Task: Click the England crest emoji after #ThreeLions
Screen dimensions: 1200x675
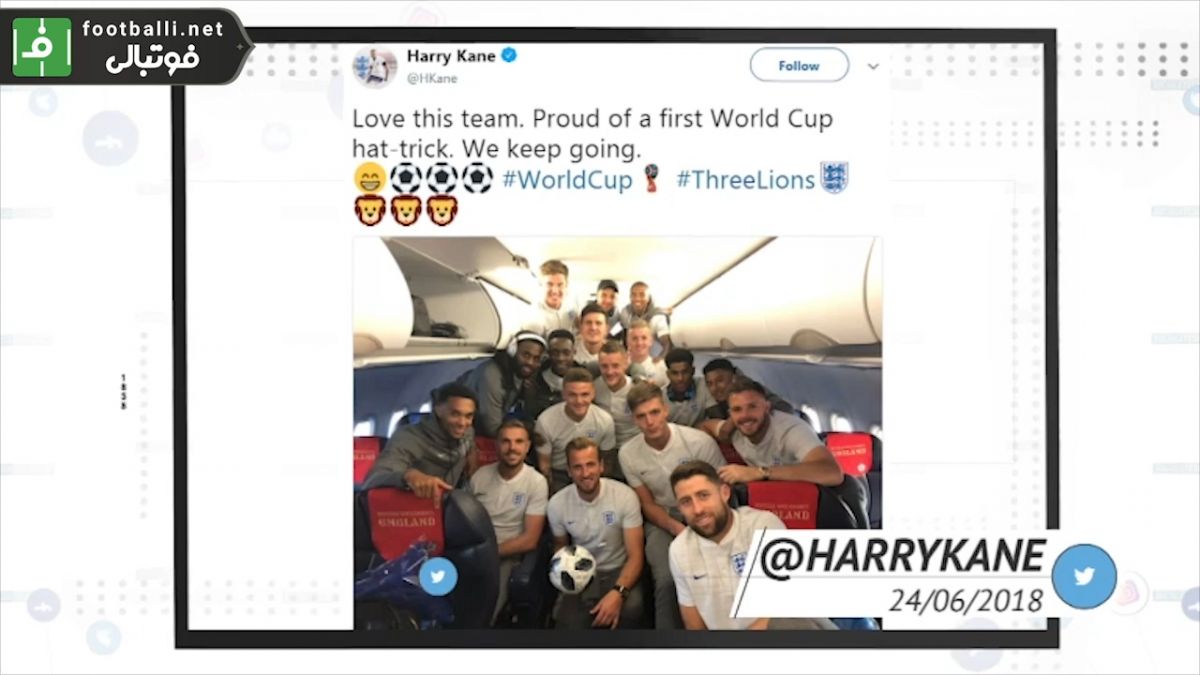Action: 834,178
